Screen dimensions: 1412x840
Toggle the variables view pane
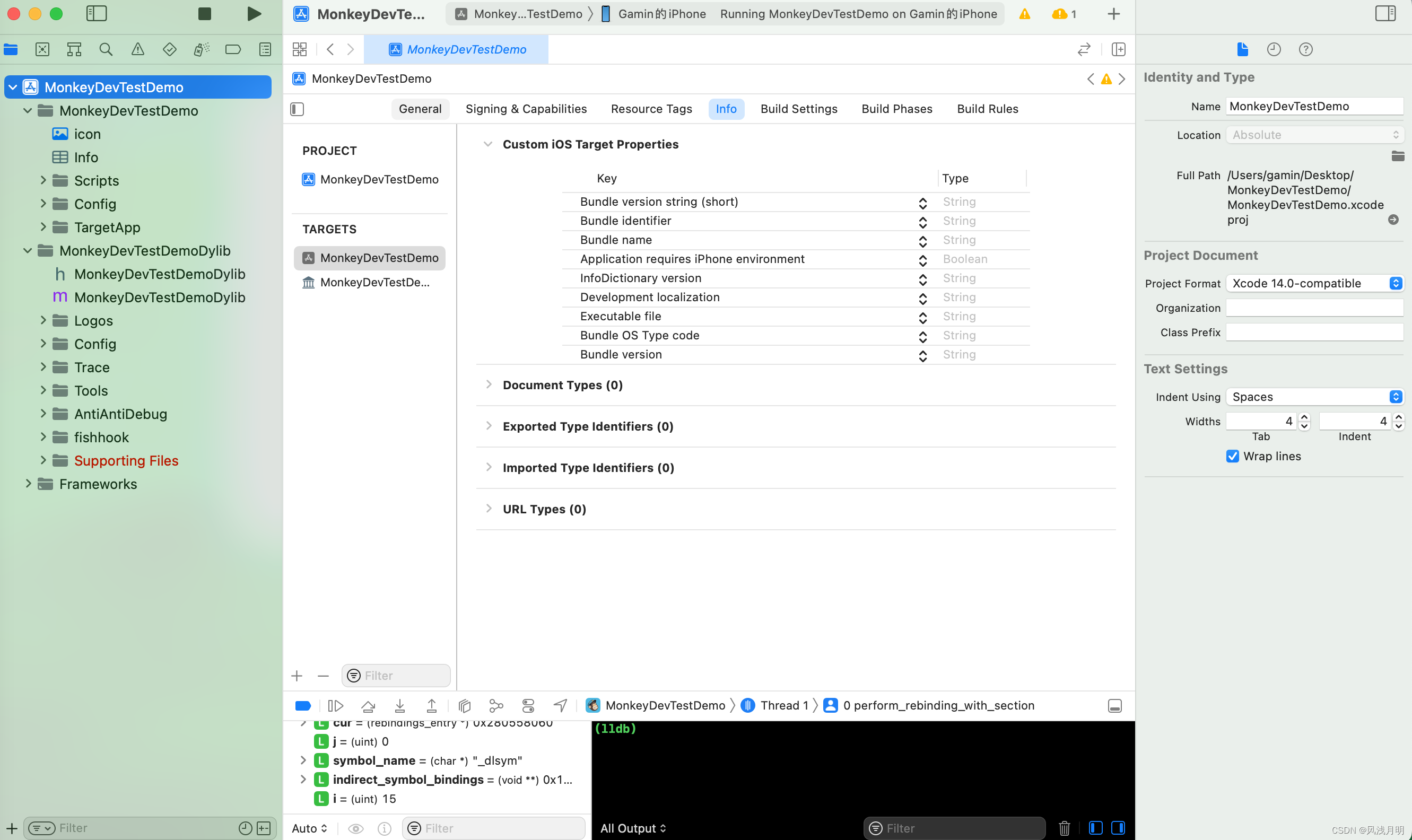click(1095, 828)
